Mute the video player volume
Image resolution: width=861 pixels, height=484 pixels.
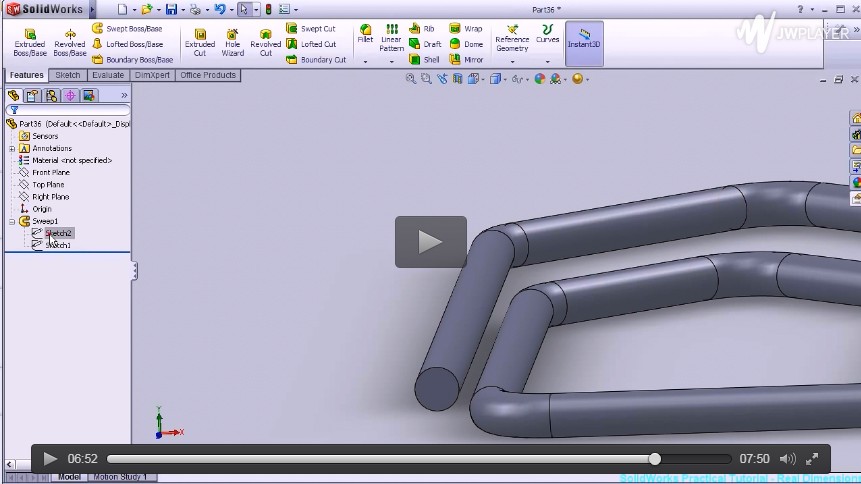coord(787,459)
